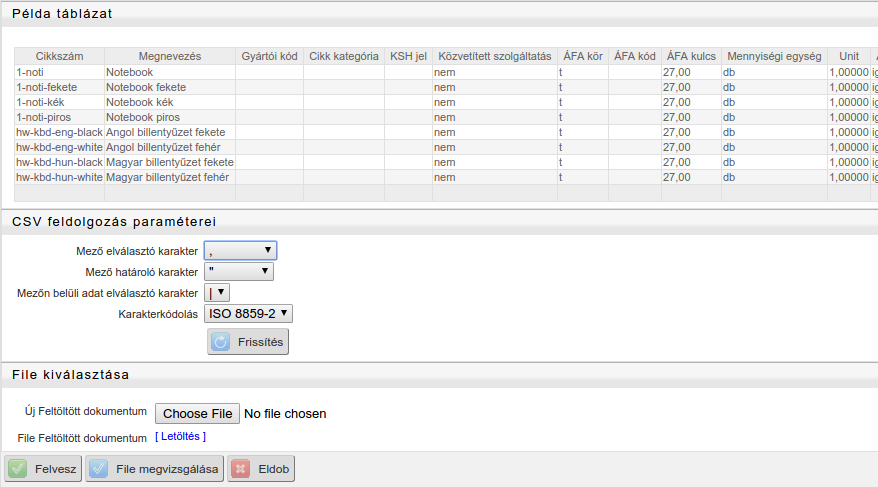The image size is (878, 487).
Task: Open the Mező elválasztó karakter dropdown
Action: click(x=240, y=251)
